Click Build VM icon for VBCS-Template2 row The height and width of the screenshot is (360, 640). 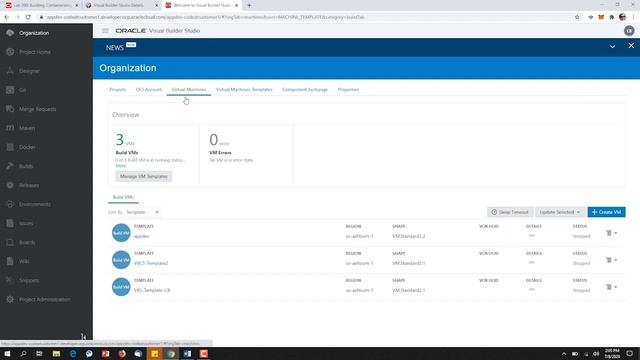click(121, 260)
